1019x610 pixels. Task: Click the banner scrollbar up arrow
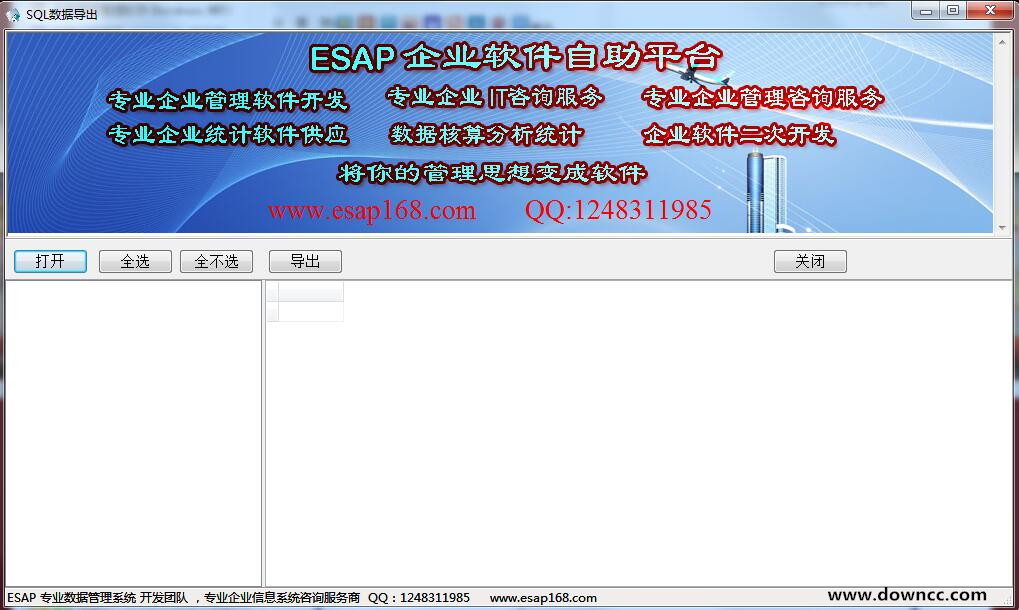1003,39
